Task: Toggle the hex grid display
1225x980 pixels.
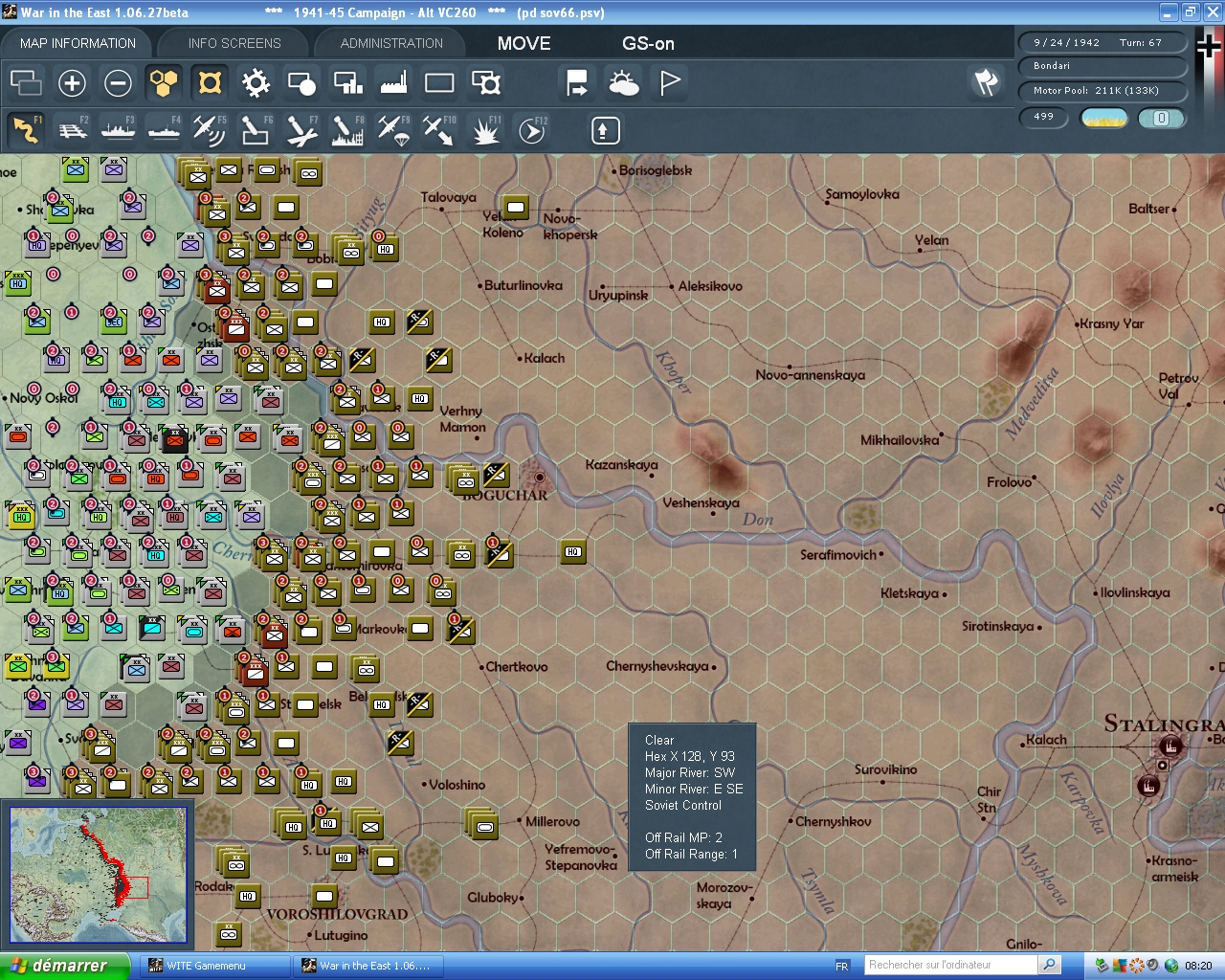Action: tap(164, 83)
